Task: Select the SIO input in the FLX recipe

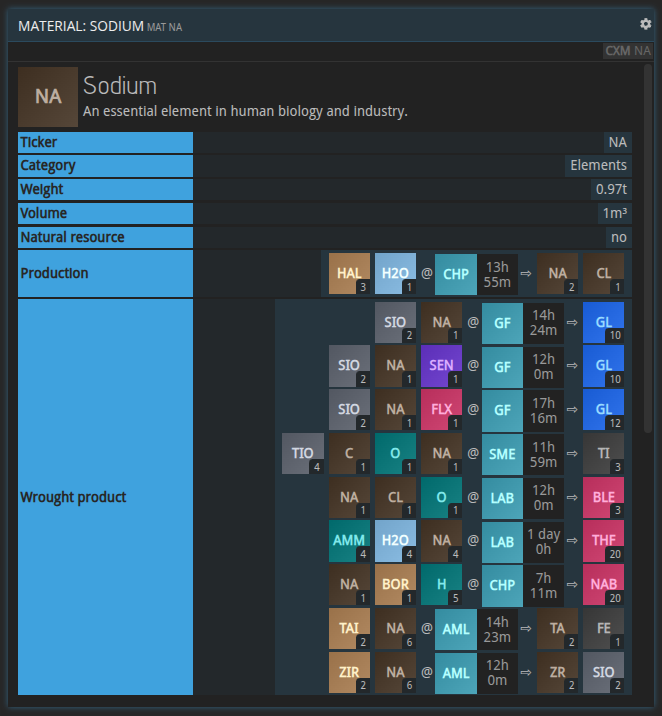Action: coord(349,410)
